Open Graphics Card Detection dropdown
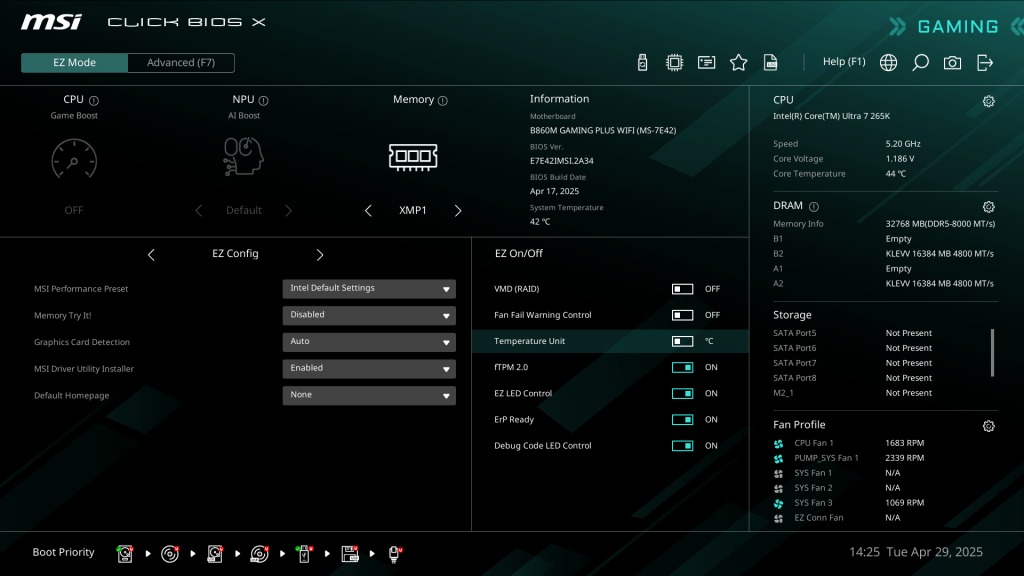 369,342
